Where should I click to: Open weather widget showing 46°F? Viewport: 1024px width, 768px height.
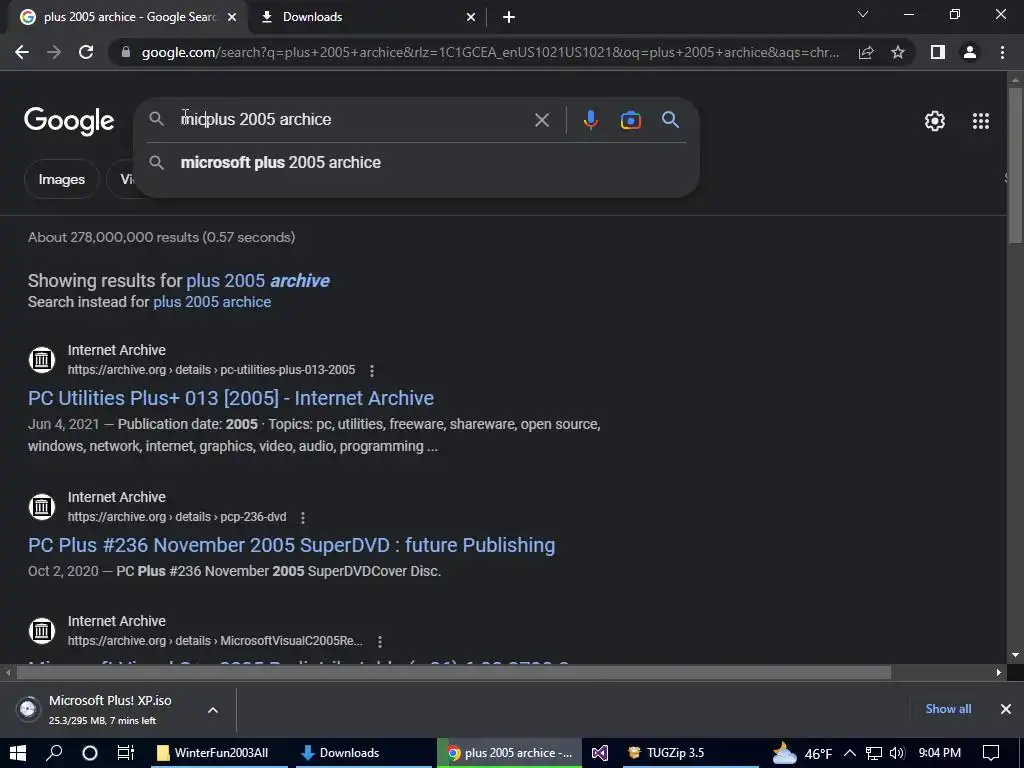click(802, 753)
